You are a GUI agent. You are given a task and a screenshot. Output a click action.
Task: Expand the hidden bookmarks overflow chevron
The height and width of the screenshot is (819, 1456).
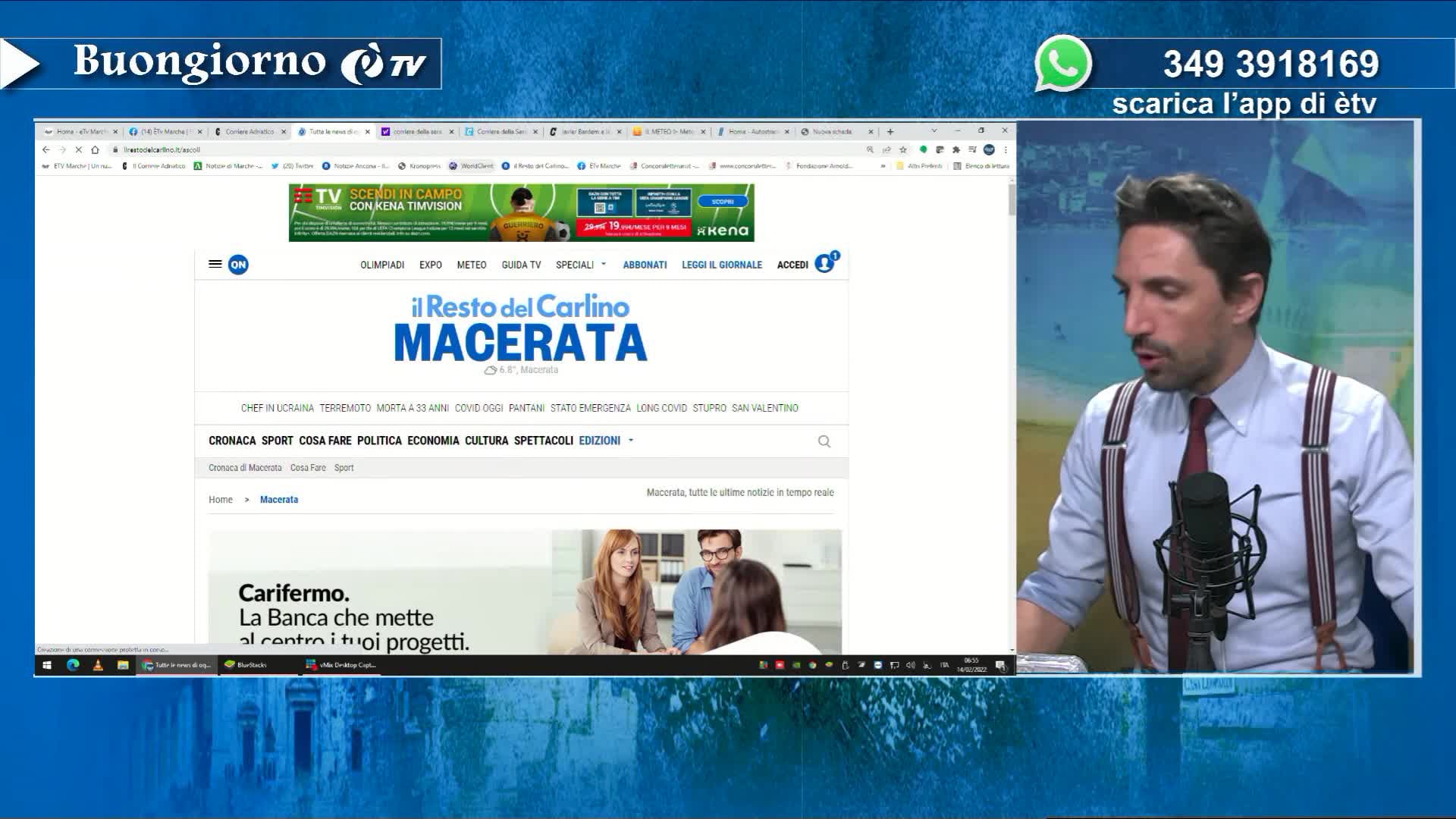tap(883, 166)
